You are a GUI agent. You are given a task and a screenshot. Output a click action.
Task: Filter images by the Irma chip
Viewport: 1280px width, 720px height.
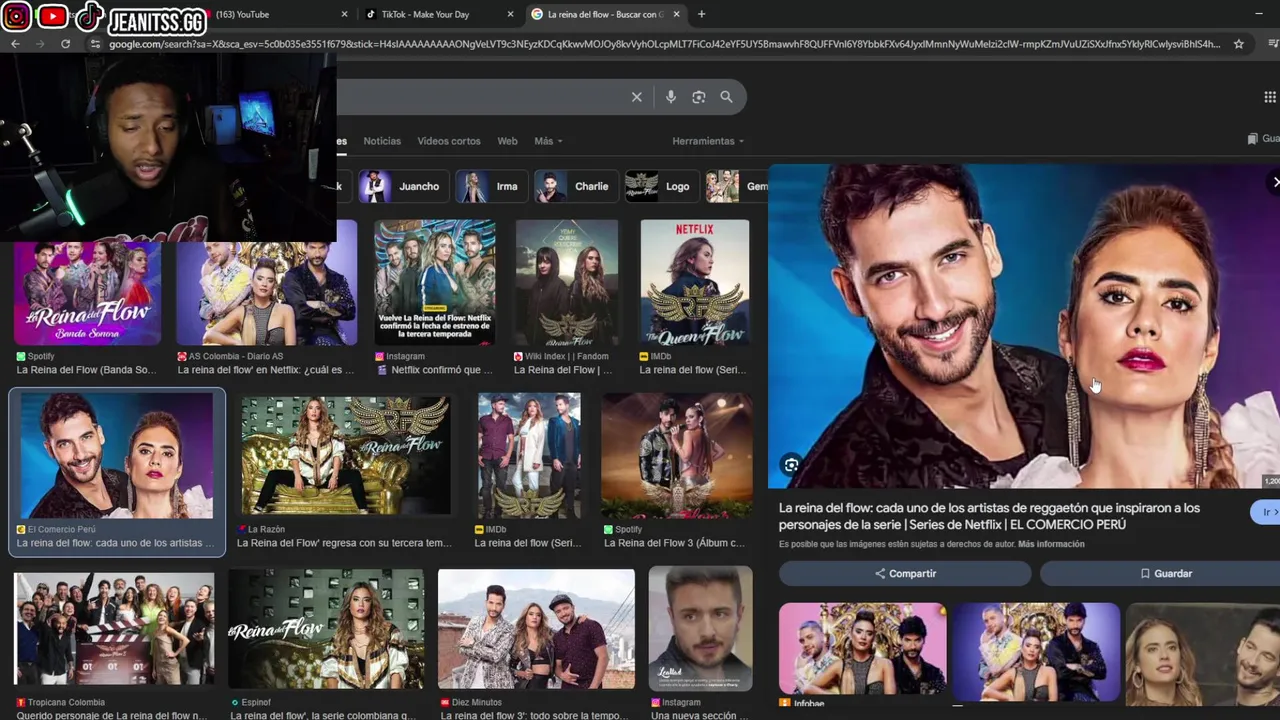point(491,186)
